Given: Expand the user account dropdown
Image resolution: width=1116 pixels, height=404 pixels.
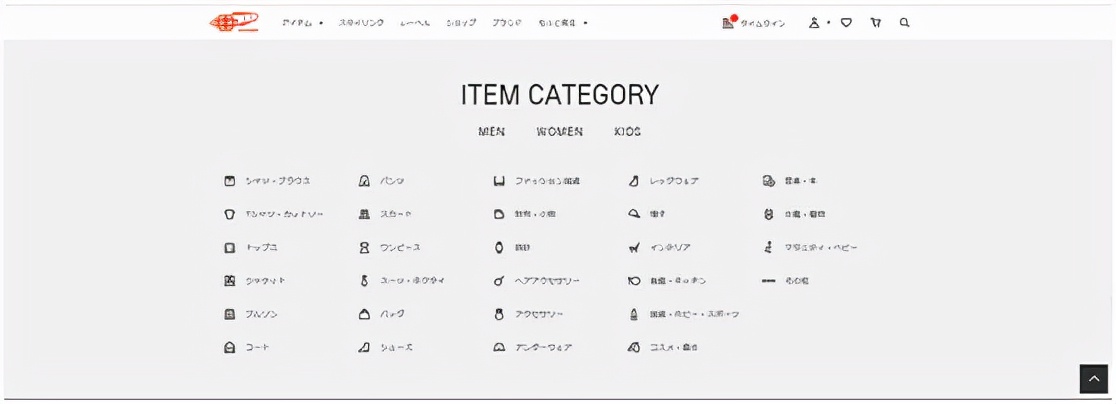Looking at the screenshot, I should (818, 22).
